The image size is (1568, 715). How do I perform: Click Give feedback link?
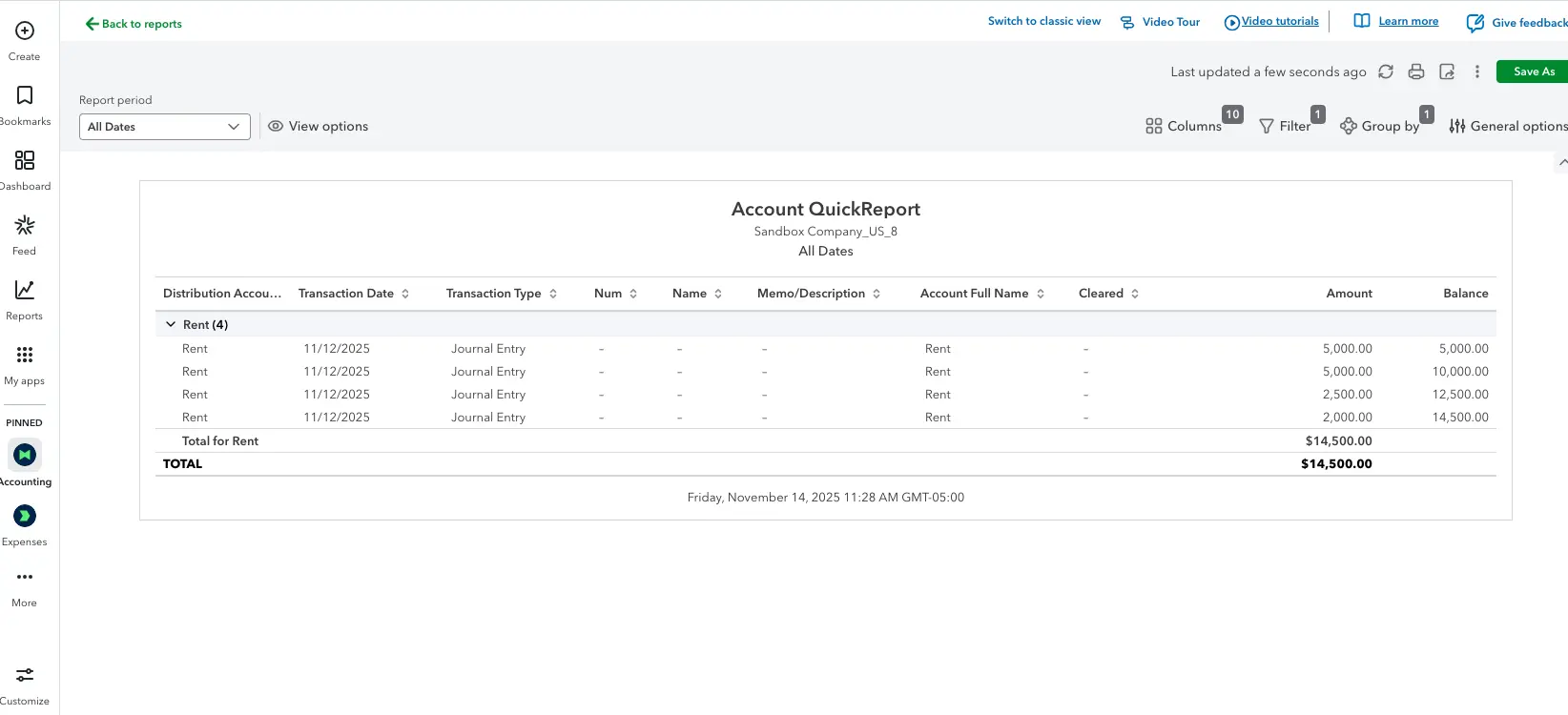(x=1516, y=23)
